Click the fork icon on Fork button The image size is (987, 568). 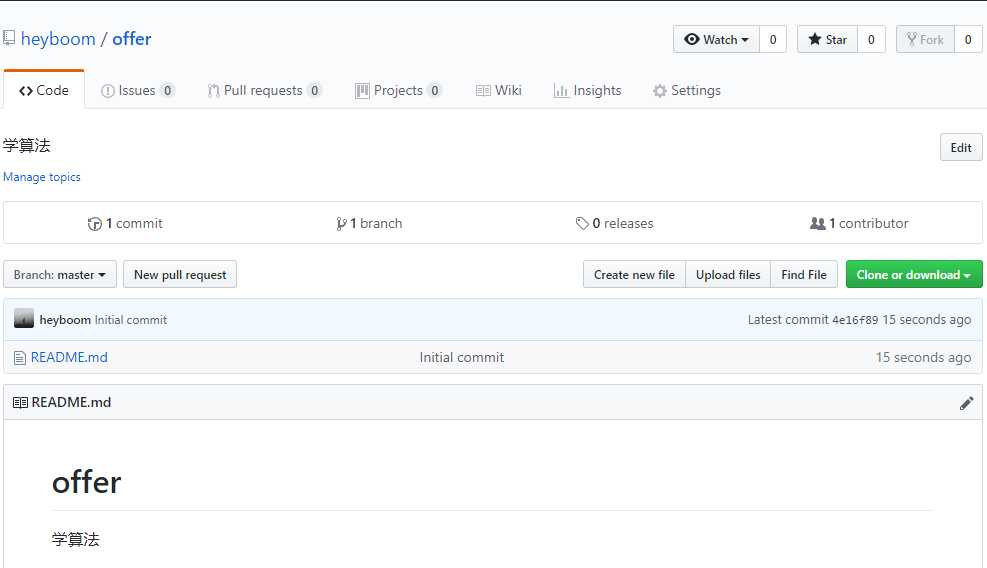click(911, 39)
